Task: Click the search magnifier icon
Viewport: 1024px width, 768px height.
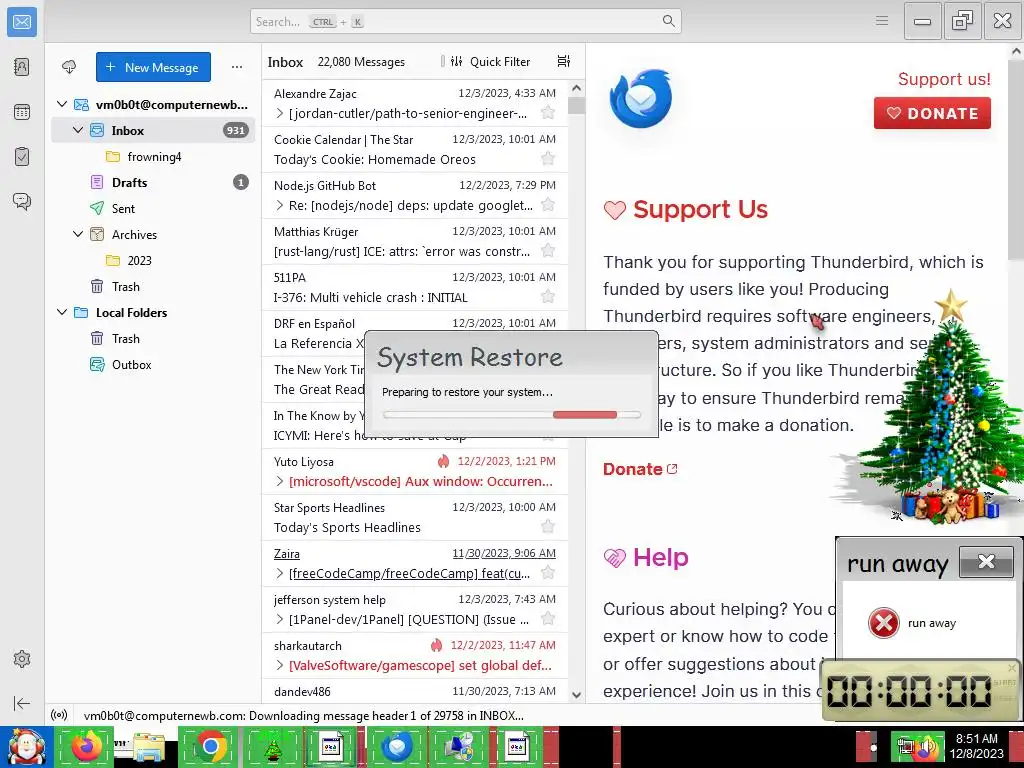Action: click(668, 21)
